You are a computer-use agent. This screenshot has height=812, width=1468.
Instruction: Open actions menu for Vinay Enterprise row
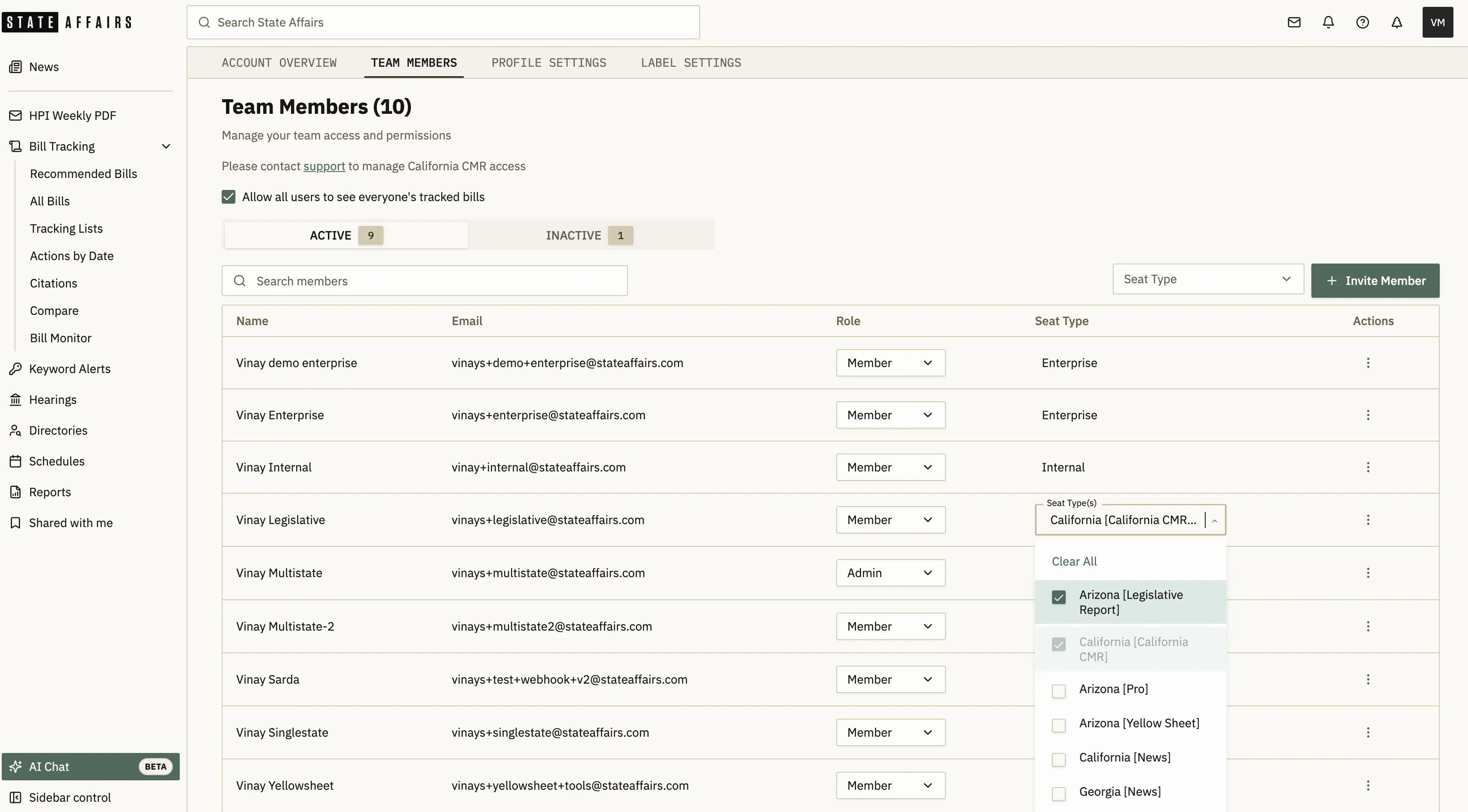[1368, 415]
